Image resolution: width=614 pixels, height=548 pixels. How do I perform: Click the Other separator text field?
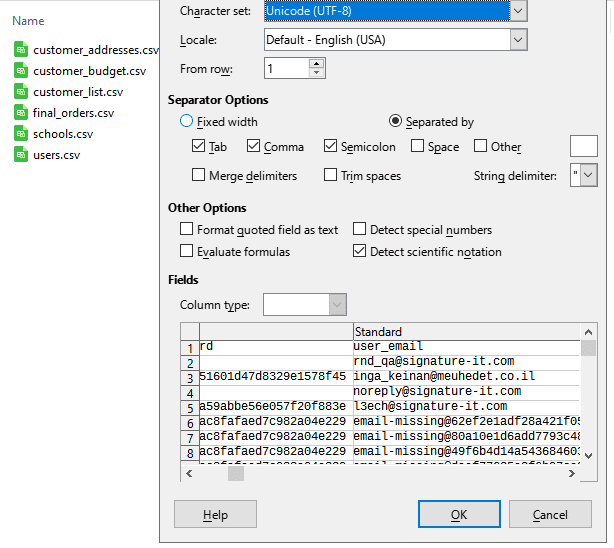coord(583,147)
